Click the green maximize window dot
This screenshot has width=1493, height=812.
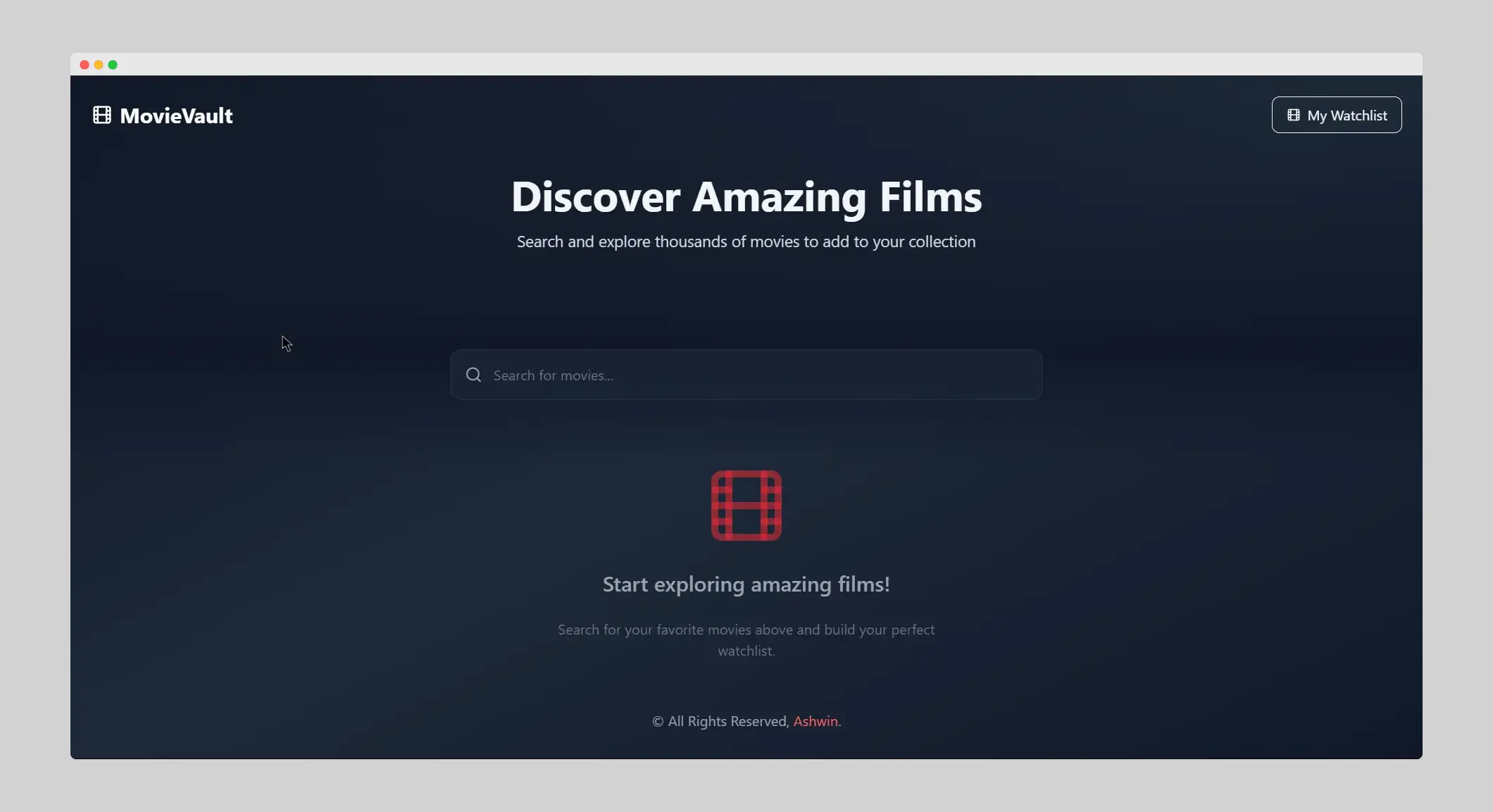[113, 65]
